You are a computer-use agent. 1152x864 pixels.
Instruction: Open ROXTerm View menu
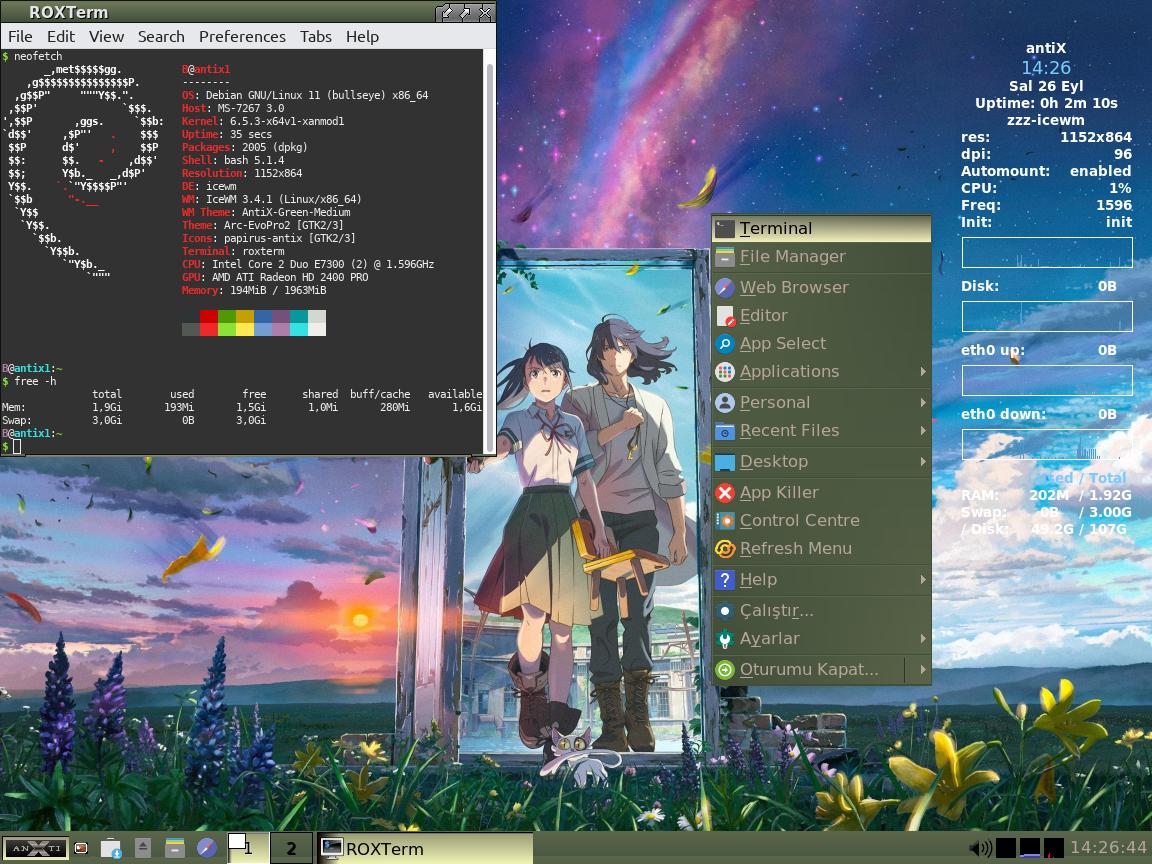point(107,37)
